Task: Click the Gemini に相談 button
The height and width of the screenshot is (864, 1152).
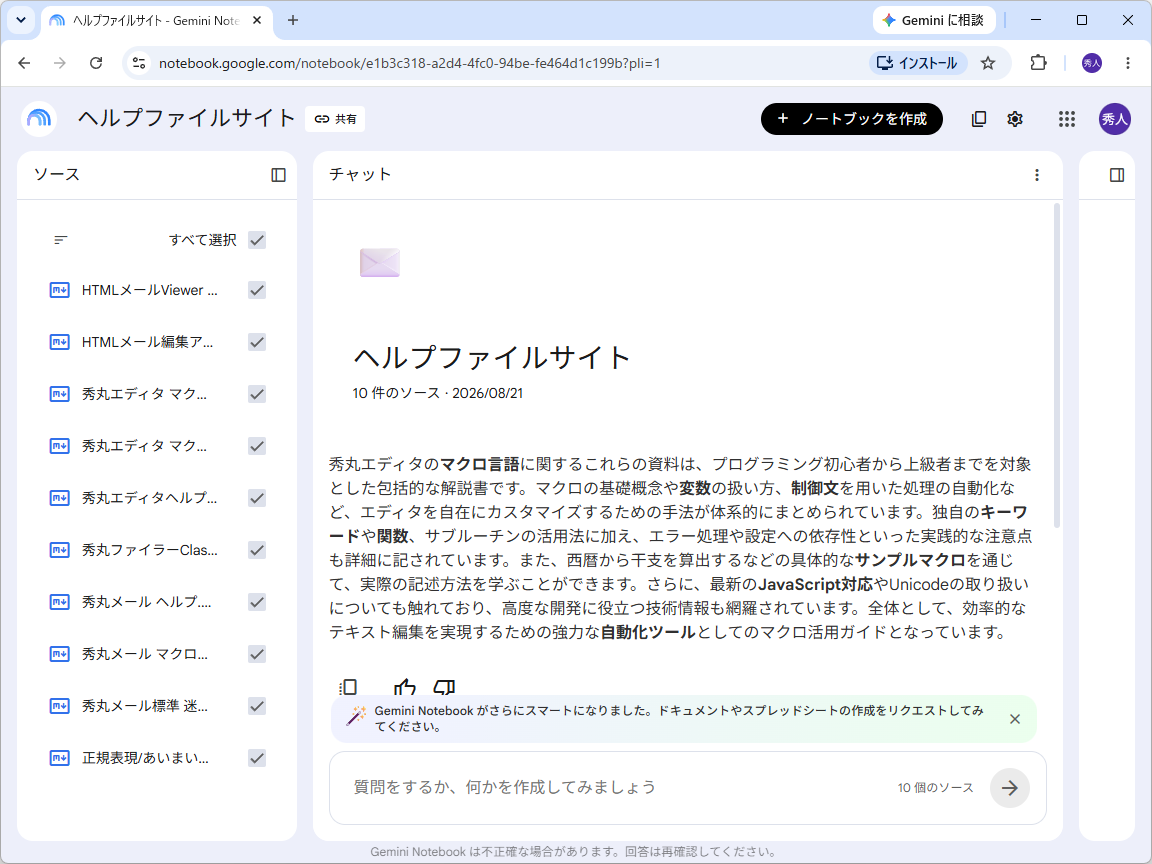Action: (x=934, y=21)
